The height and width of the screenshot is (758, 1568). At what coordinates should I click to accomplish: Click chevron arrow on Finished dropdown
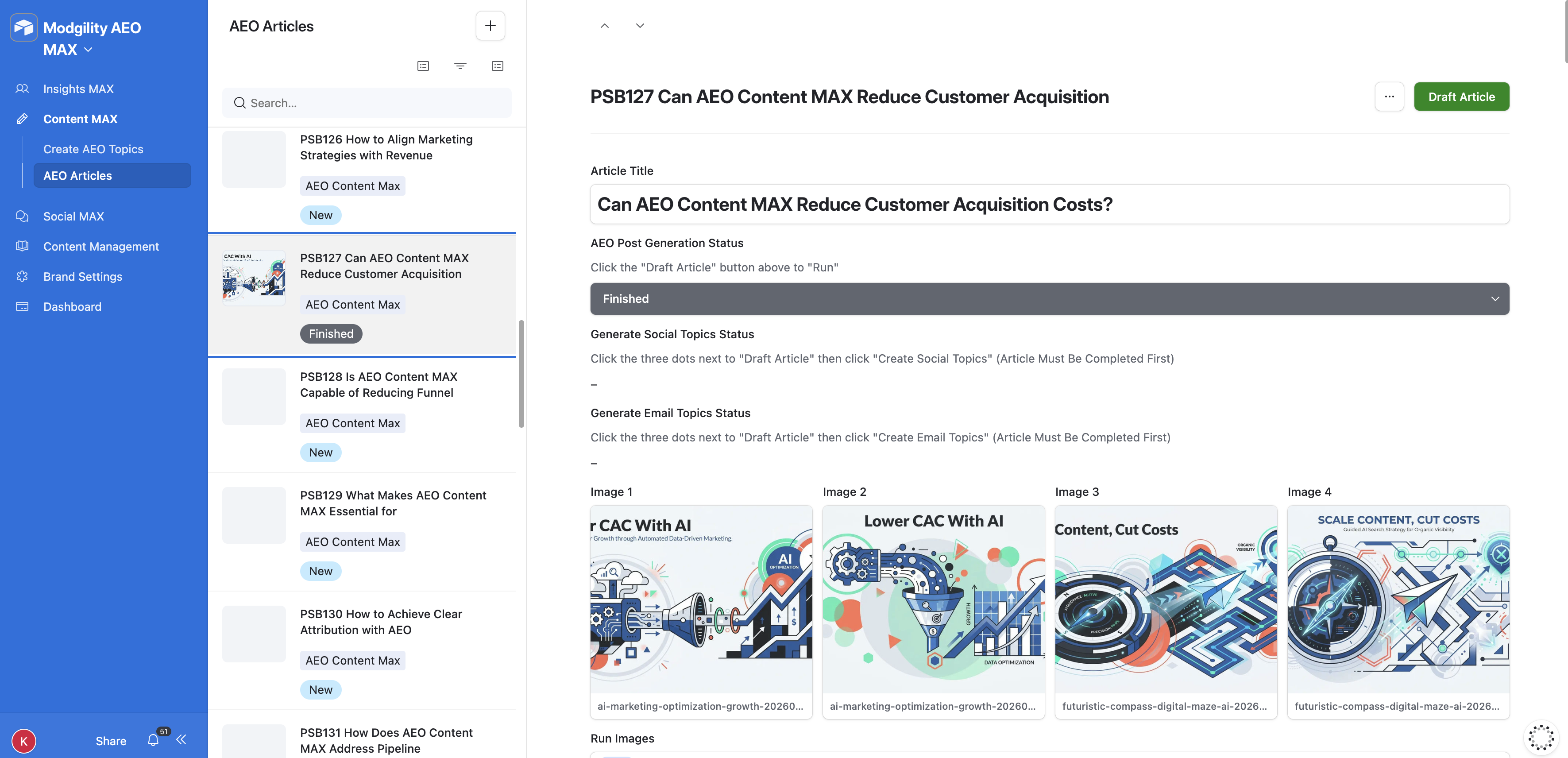pyautogui.click(x=1495, y=299)
